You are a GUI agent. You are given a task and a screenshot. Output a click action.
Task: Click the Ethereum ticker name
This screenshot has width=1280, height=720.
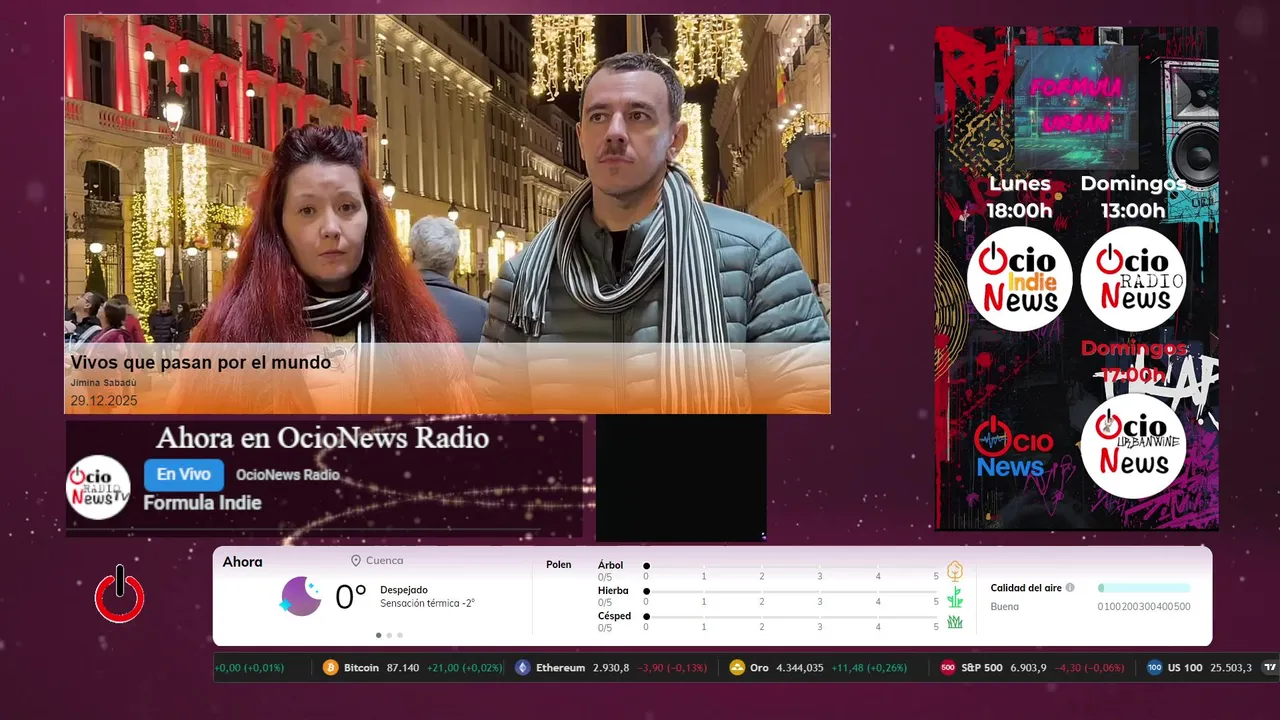(x=560, y=667)
